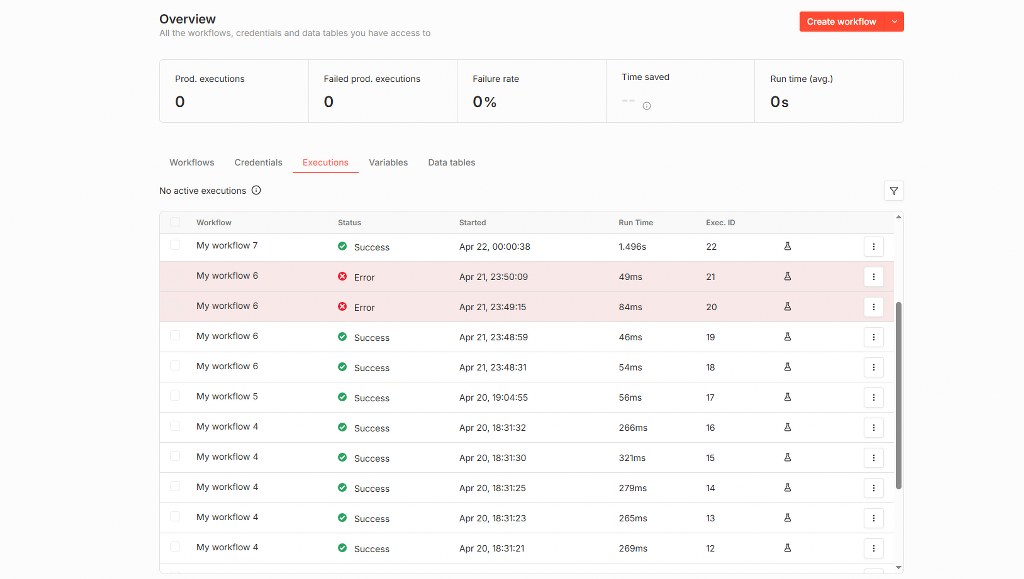Check the box for My workflow 7 execution 22
1024x579 pixels.
[x=175, y=245]
